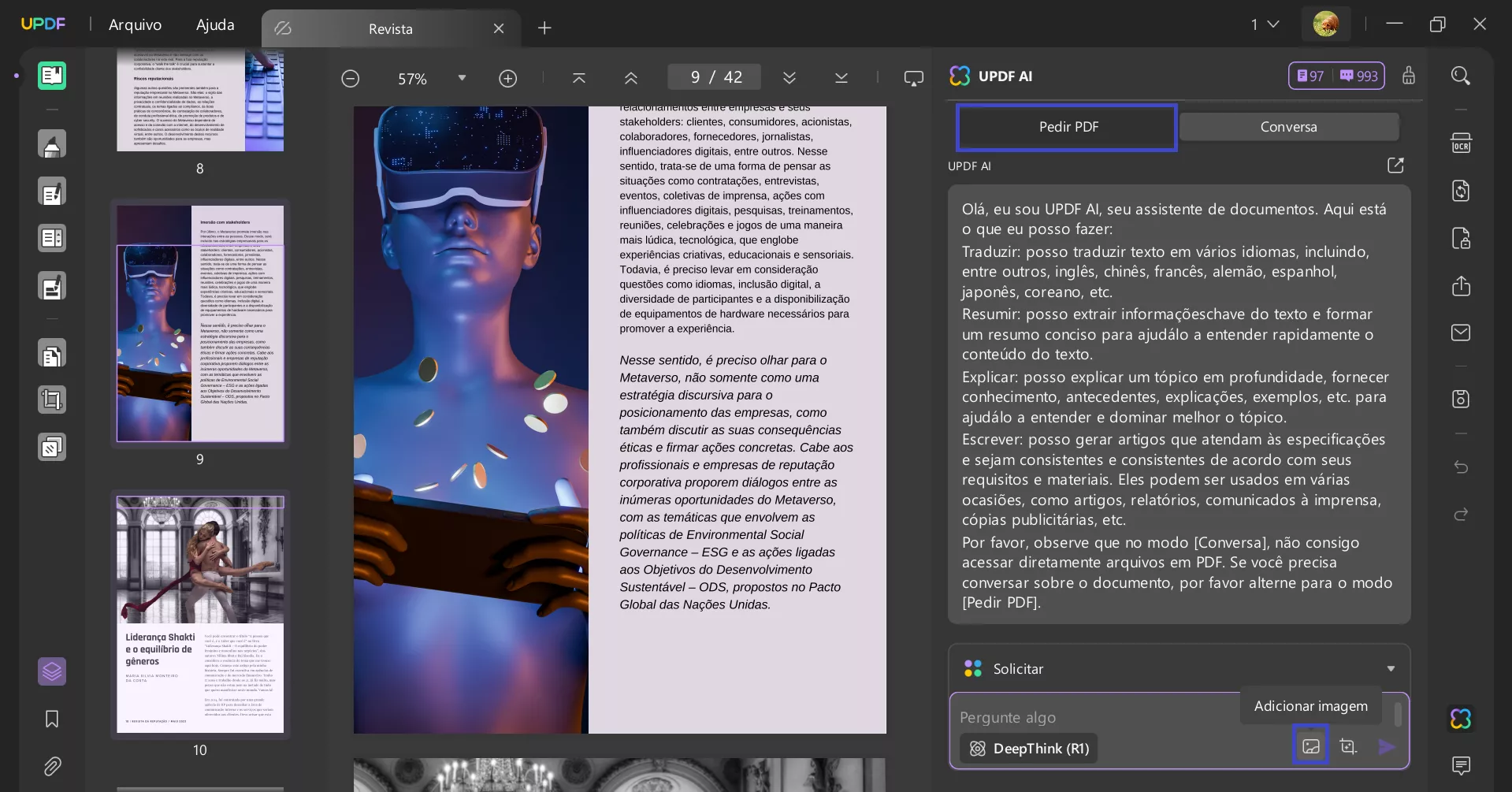Open the document protection tool
Image resolution: width=1512 pixels, height=792 pixels.
pyautogui.click(x=1460, y=238)
